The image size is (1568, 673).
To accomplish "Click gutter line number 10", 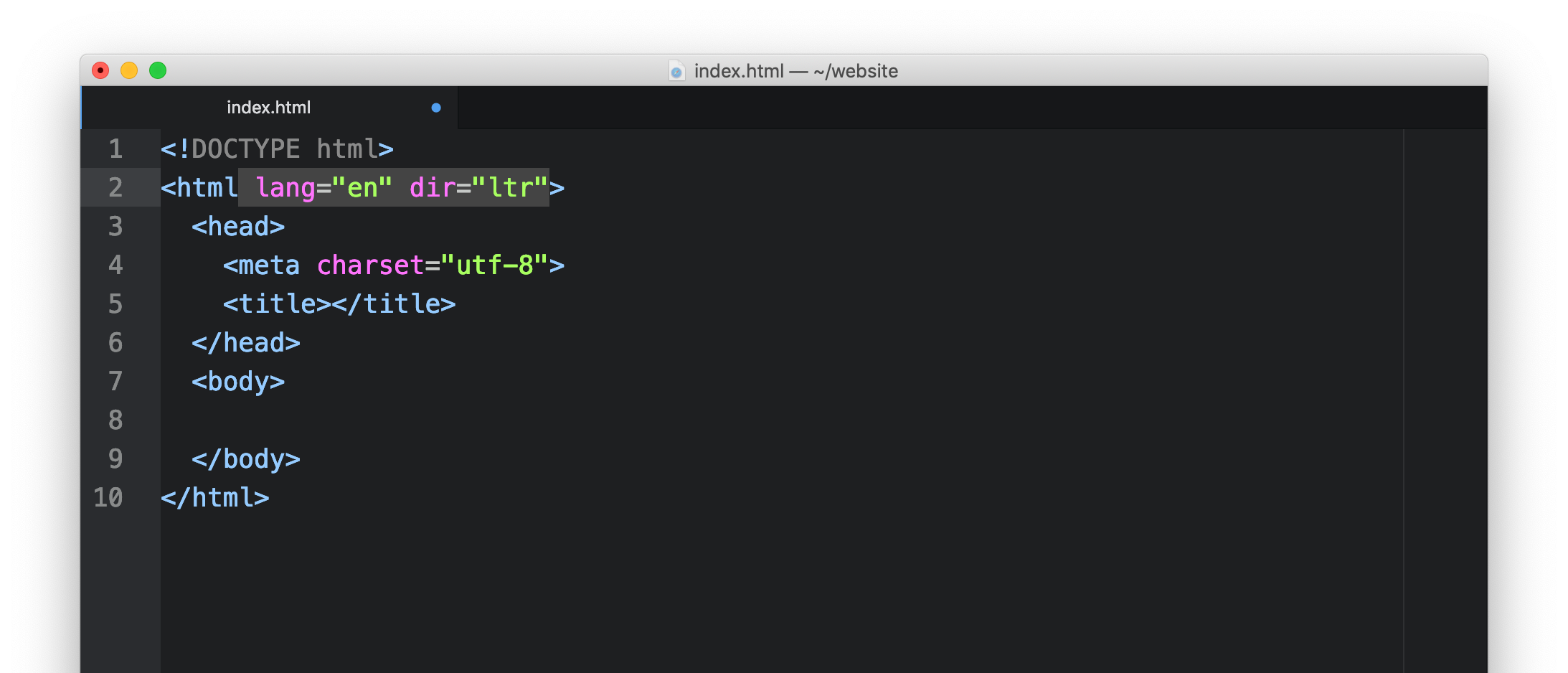I will [x=108, y=498].
